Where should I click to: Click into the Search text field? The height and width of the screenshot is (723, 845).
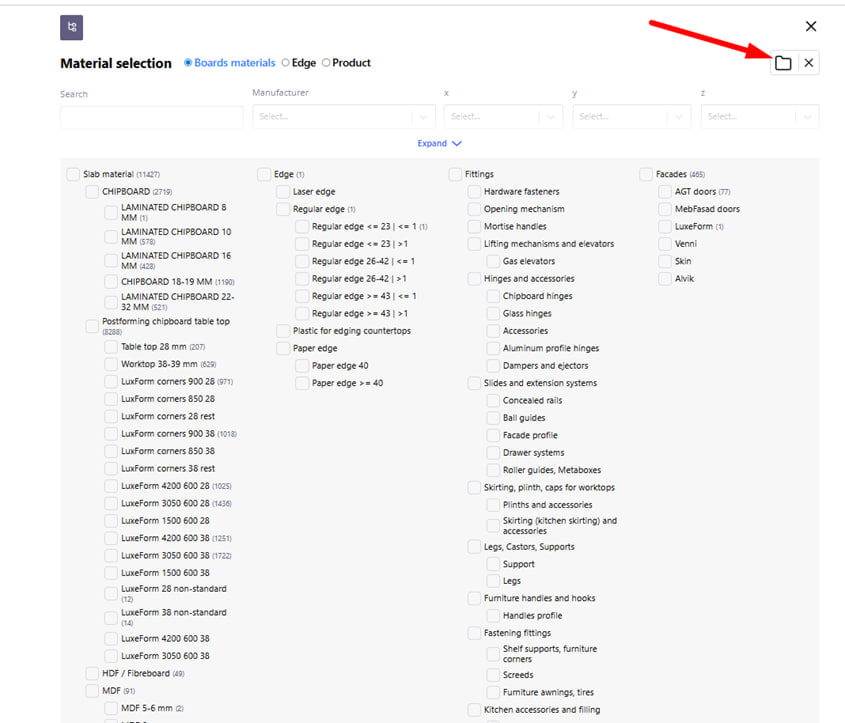pos(151,117)
